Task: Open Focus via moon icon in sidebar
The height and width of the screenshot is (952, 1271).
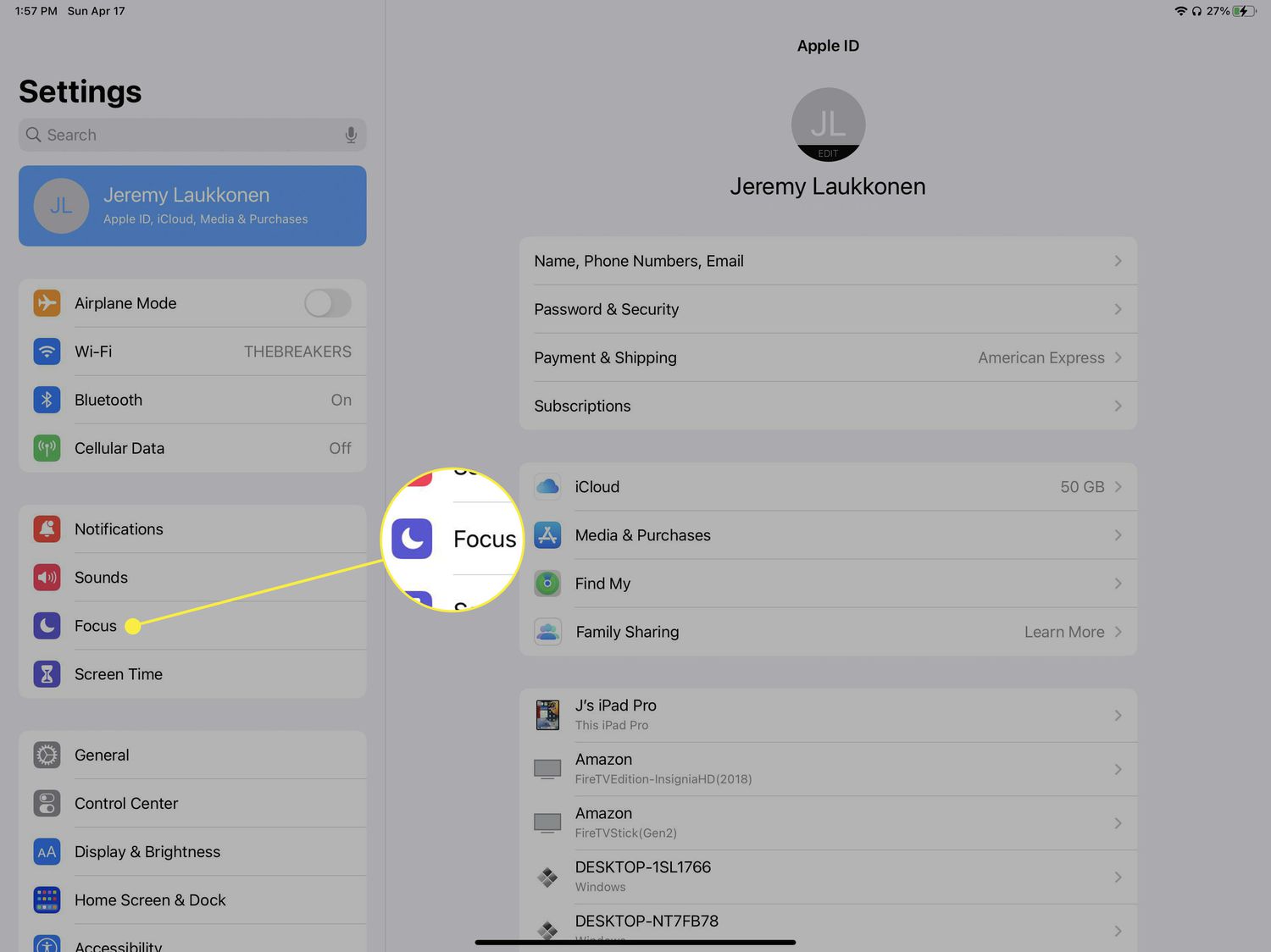Action: [x=47, y=626]
